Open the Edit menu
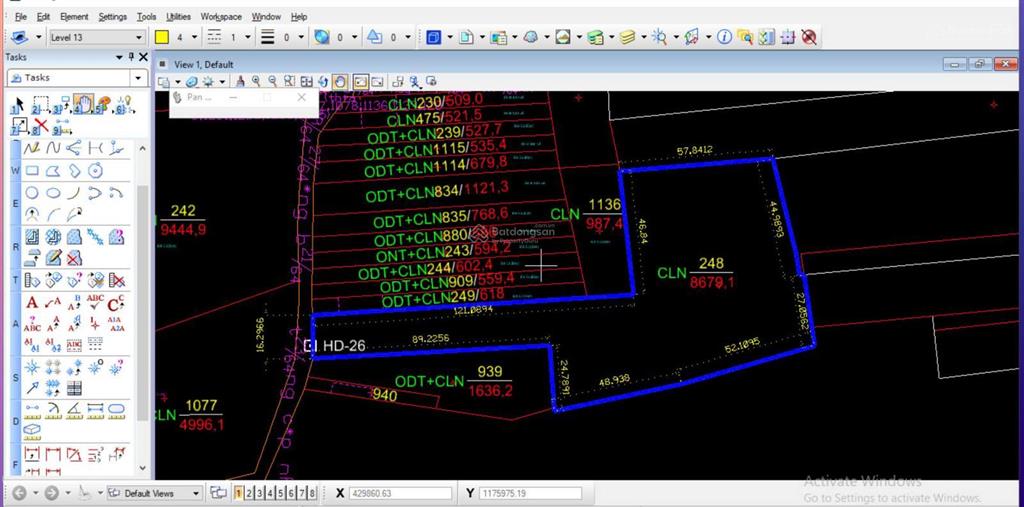1024x507 pixels. [x=43, y=16]
